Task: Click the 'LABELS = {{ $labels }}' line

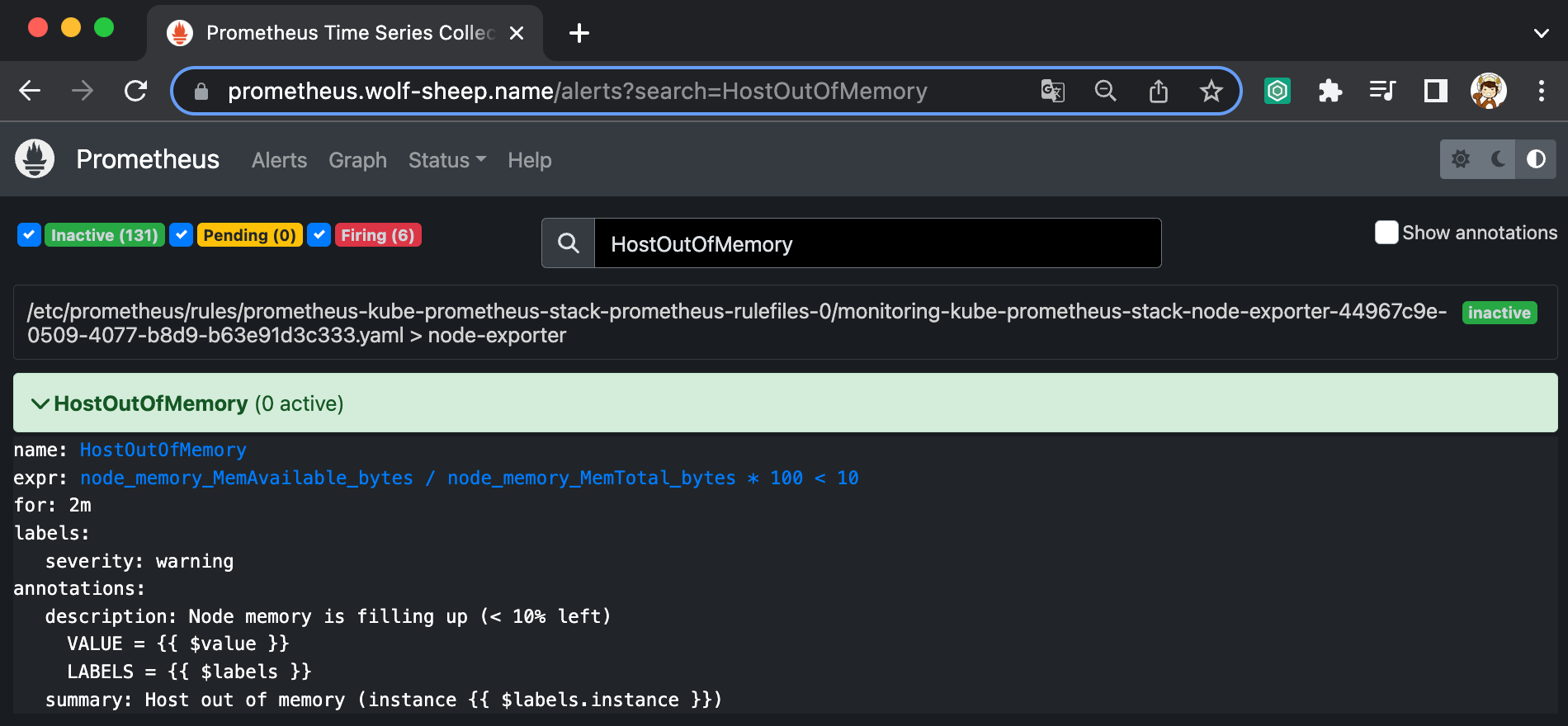Action: (190, 672)
